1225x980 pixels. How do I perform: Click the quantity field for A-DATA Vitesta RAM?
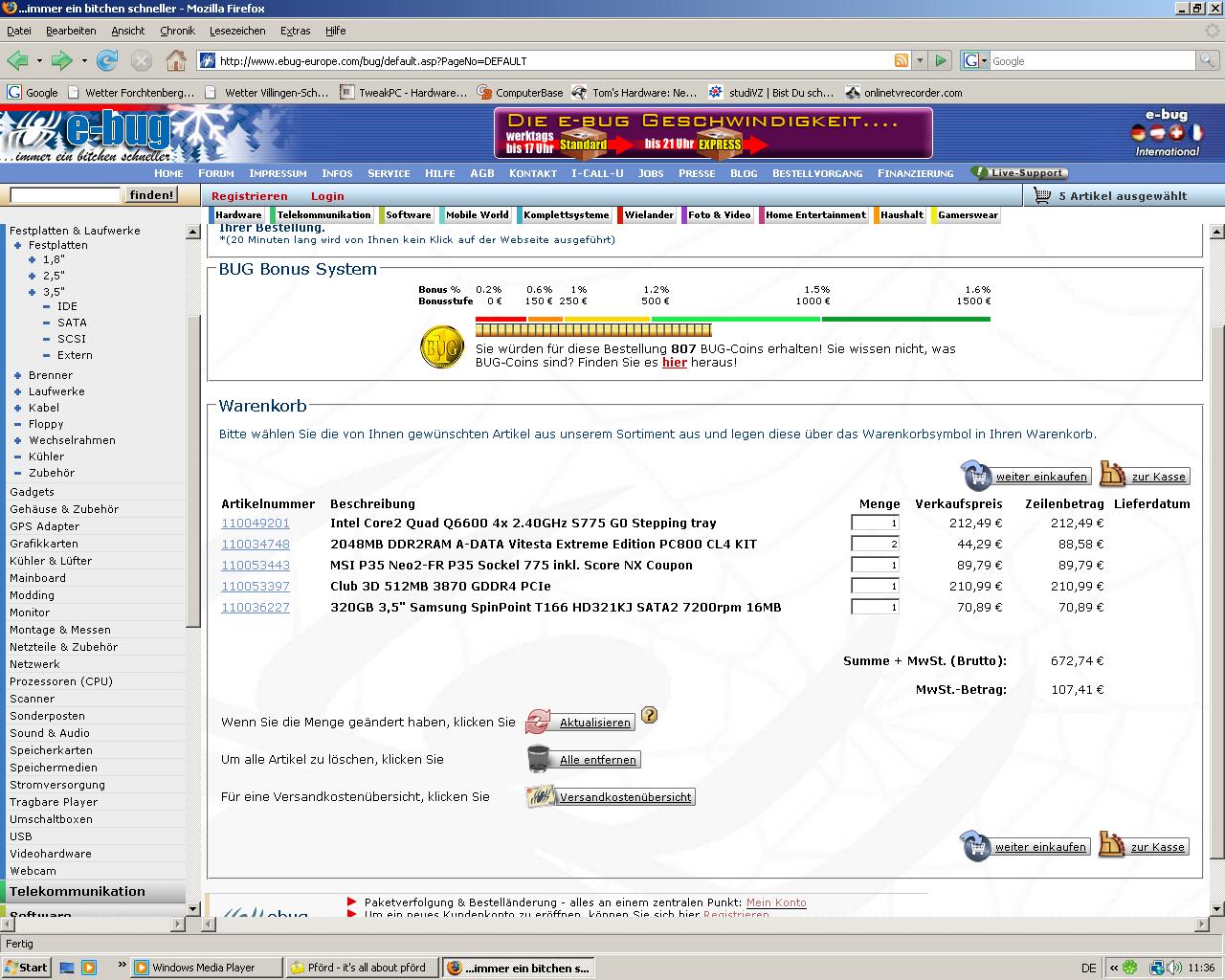click(875, 545)
